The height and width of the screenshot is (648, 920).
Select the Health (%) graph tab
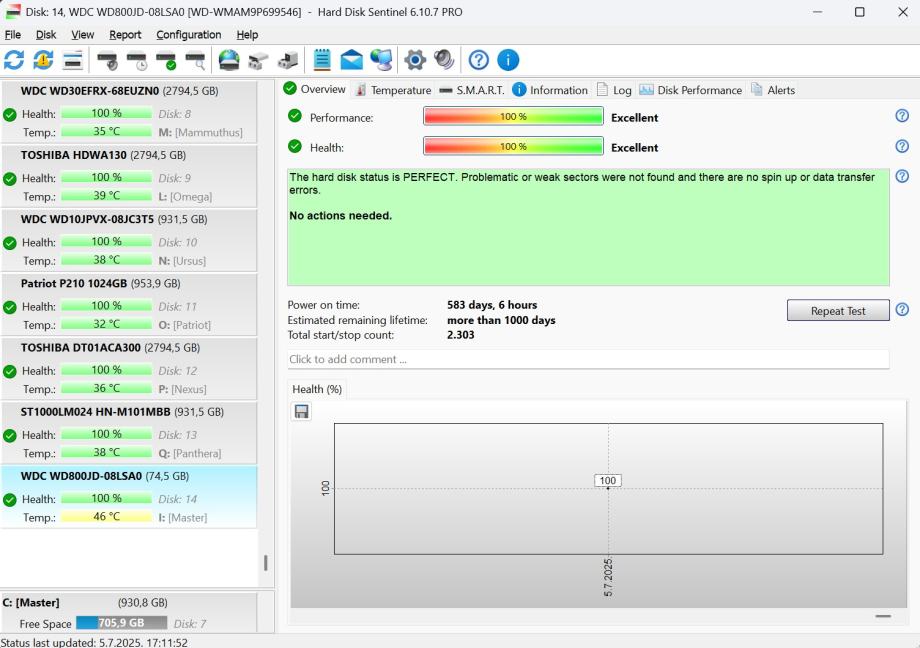point(317,389)
